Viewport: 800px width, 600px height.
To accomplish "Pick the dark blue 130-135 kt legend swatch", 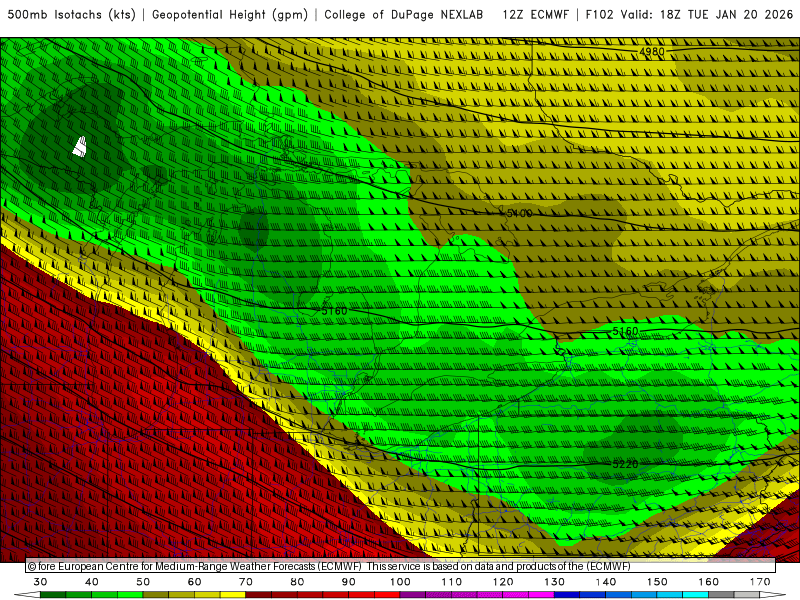I will 567,595.
